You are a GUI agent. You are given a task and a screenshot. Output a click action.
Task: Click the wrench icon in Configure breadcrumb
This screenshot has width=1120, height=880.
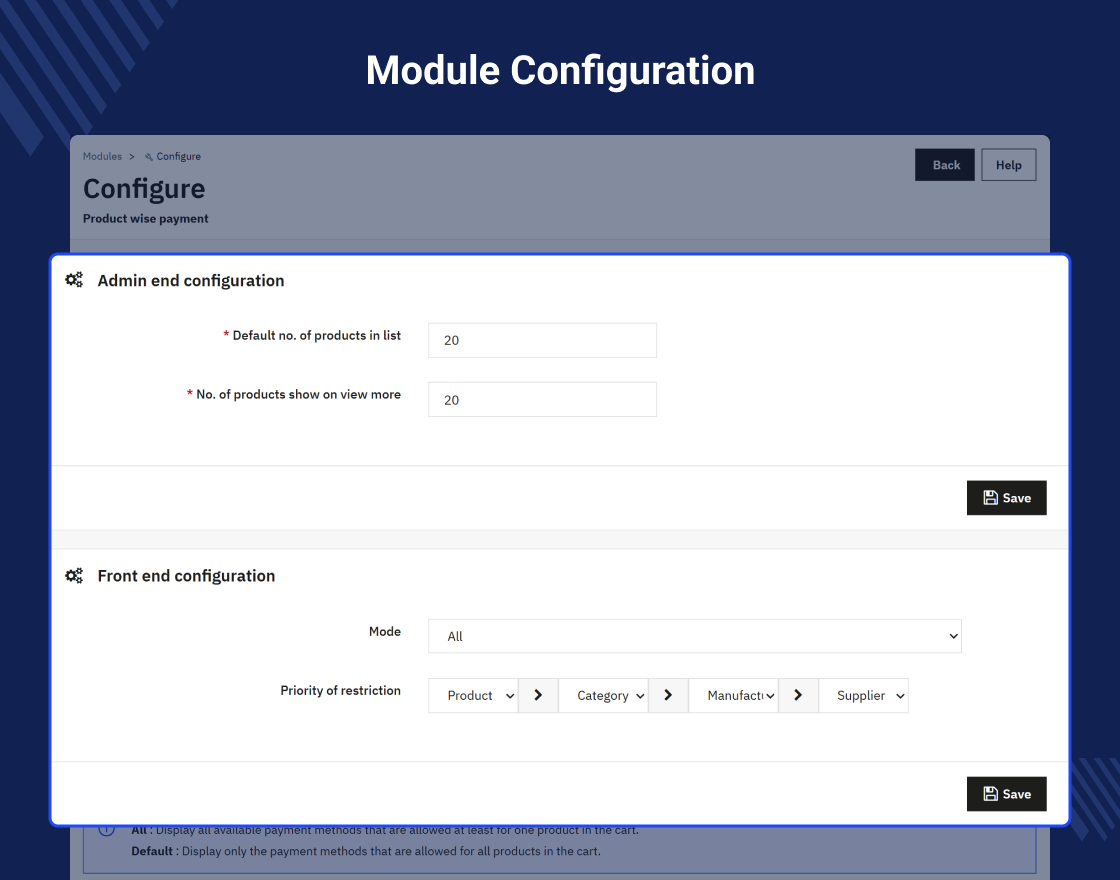click(149, 156)
